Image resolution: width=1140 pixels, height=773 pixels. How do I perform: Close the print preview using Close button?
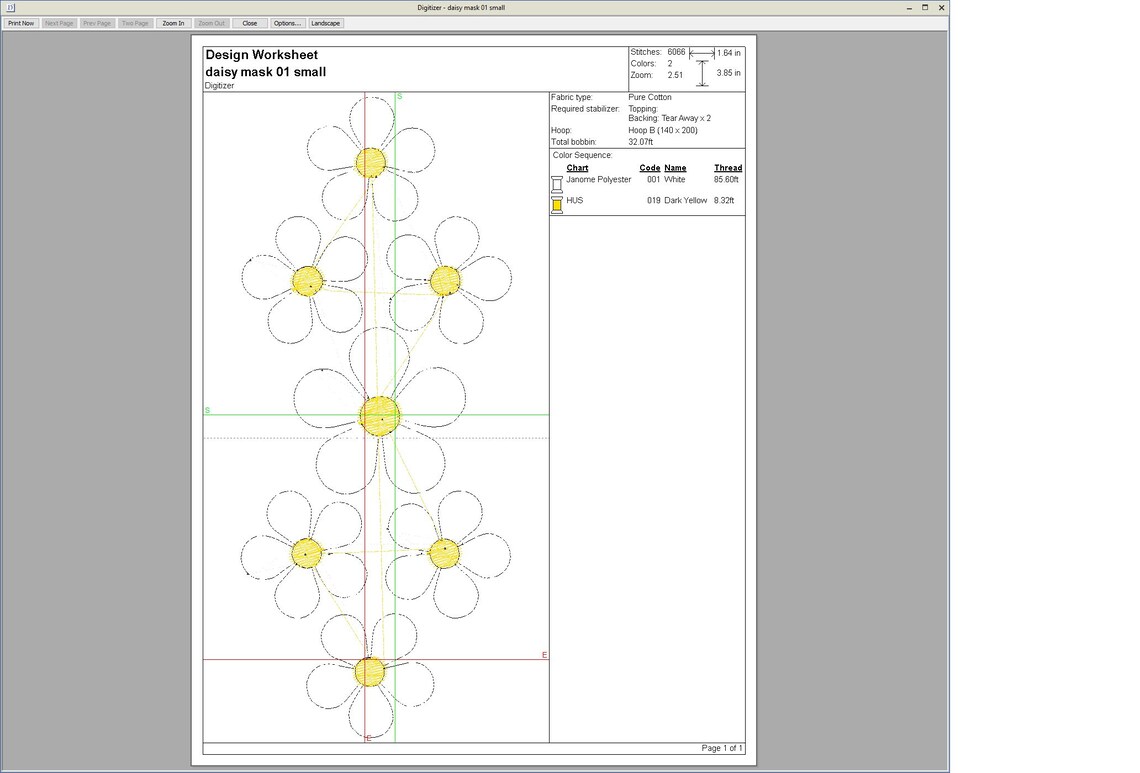click(249, 23)
